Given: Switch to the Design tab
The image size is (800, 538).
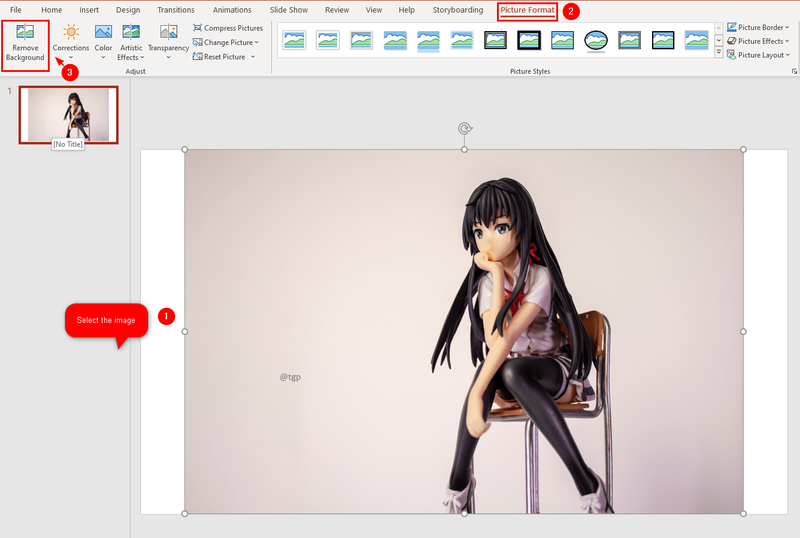Looking at the screenshot, I should [x=128, y=10].
